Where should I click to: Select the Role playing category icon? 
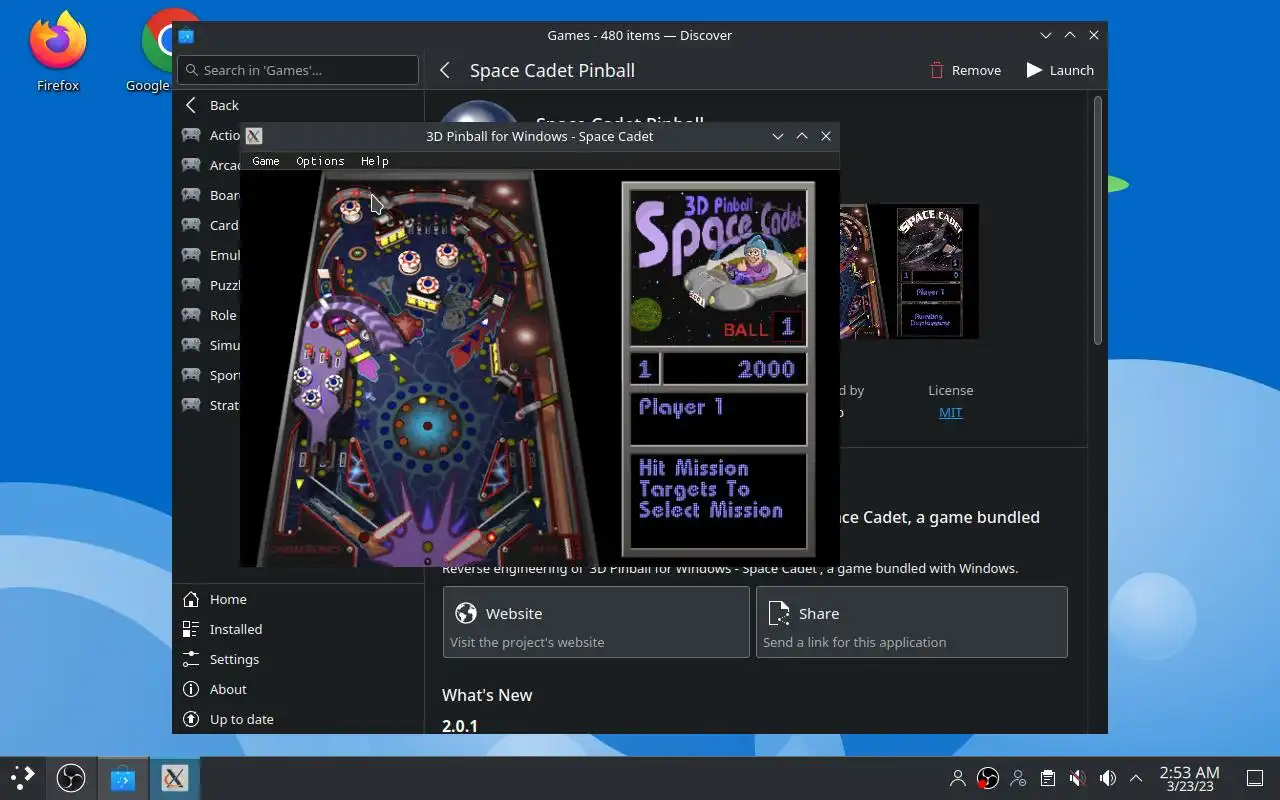(191, 315)
